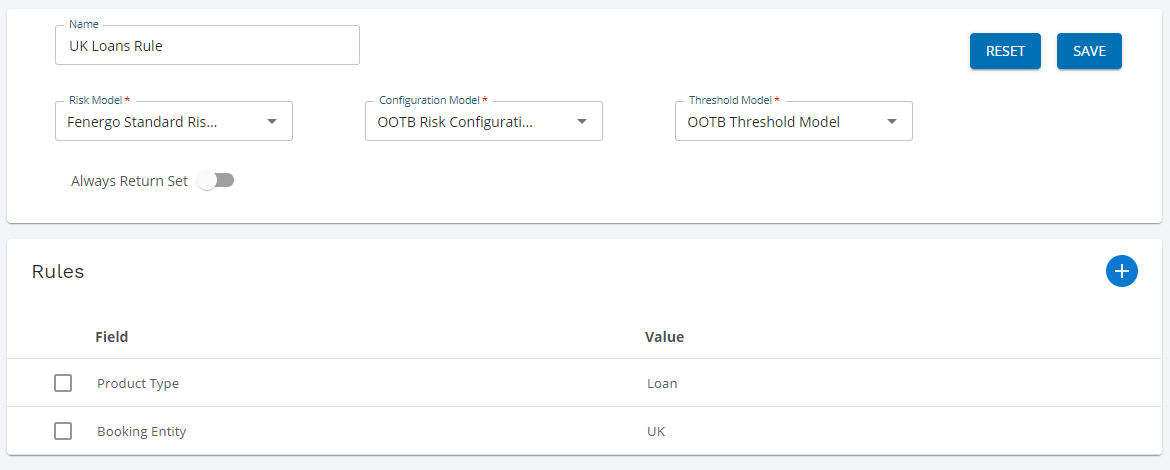
Task: Click the Loan value cell
Action: point(661,383)
